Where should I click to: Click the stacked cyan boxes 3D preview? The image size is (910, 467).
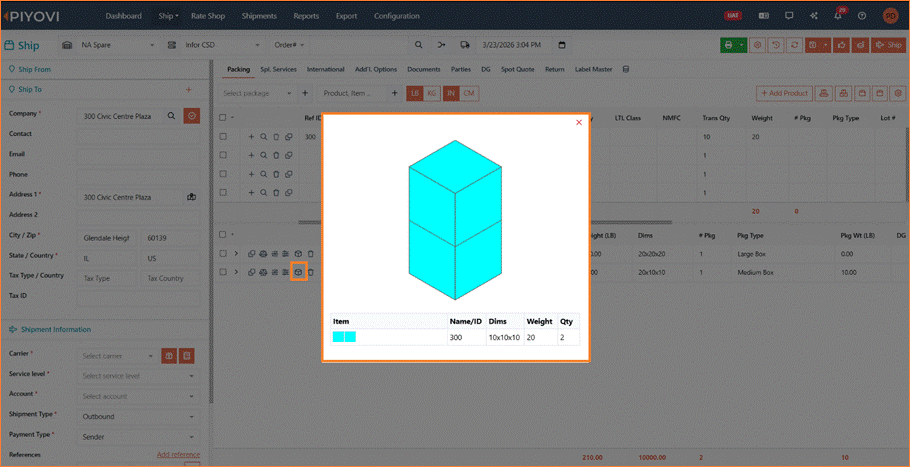[455, 220]
